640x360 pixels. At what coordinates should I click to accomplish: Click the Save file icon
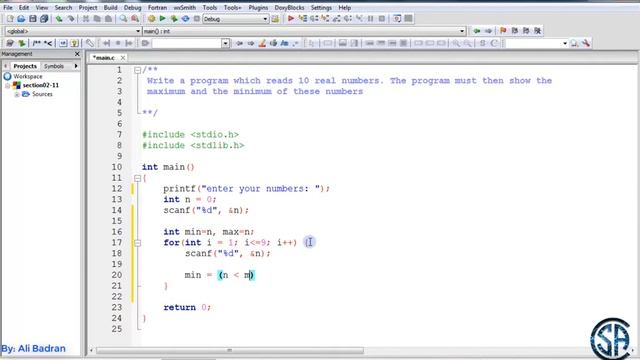coord(33,19)
